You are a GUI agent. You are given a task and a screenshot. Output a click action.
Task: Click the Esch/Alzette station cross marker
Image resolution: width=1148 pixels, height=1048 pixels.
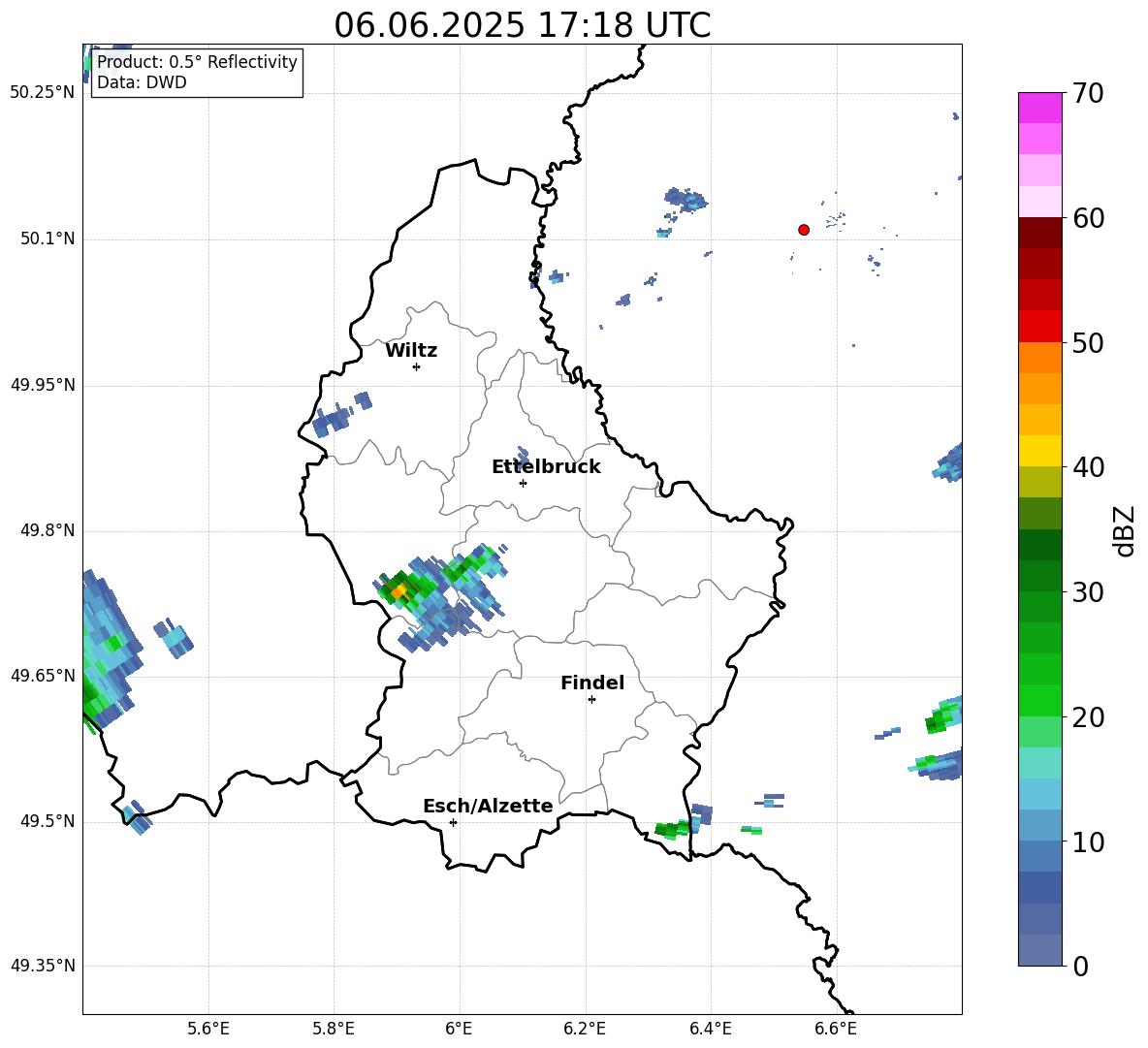[453, 822]
